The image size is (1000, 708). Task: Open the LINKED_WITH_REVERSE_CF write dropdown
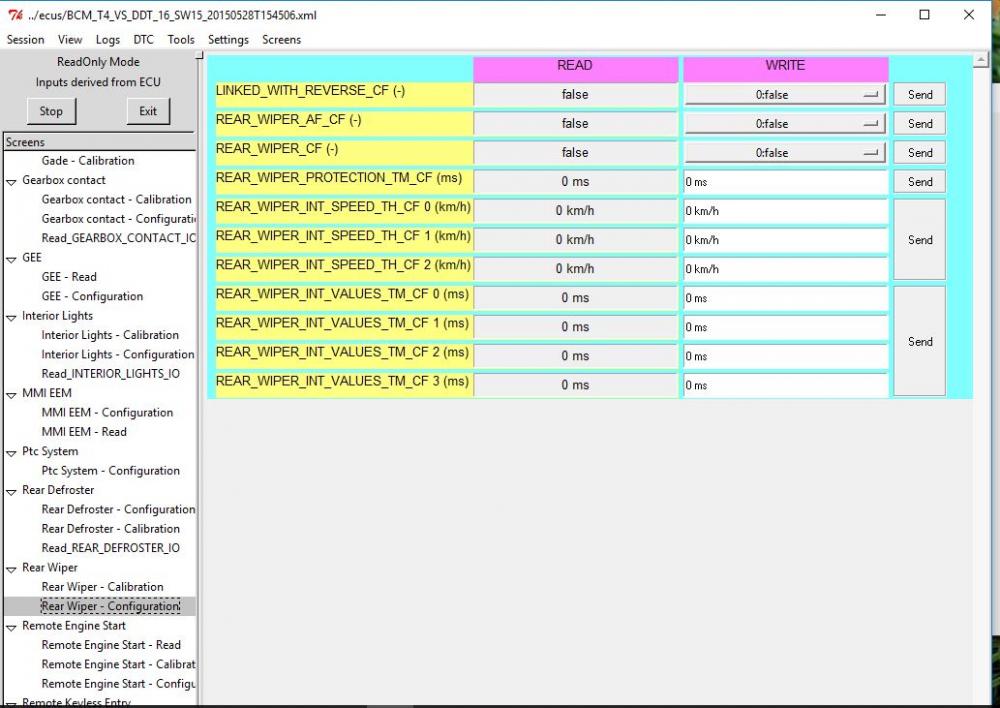point(785,94)
